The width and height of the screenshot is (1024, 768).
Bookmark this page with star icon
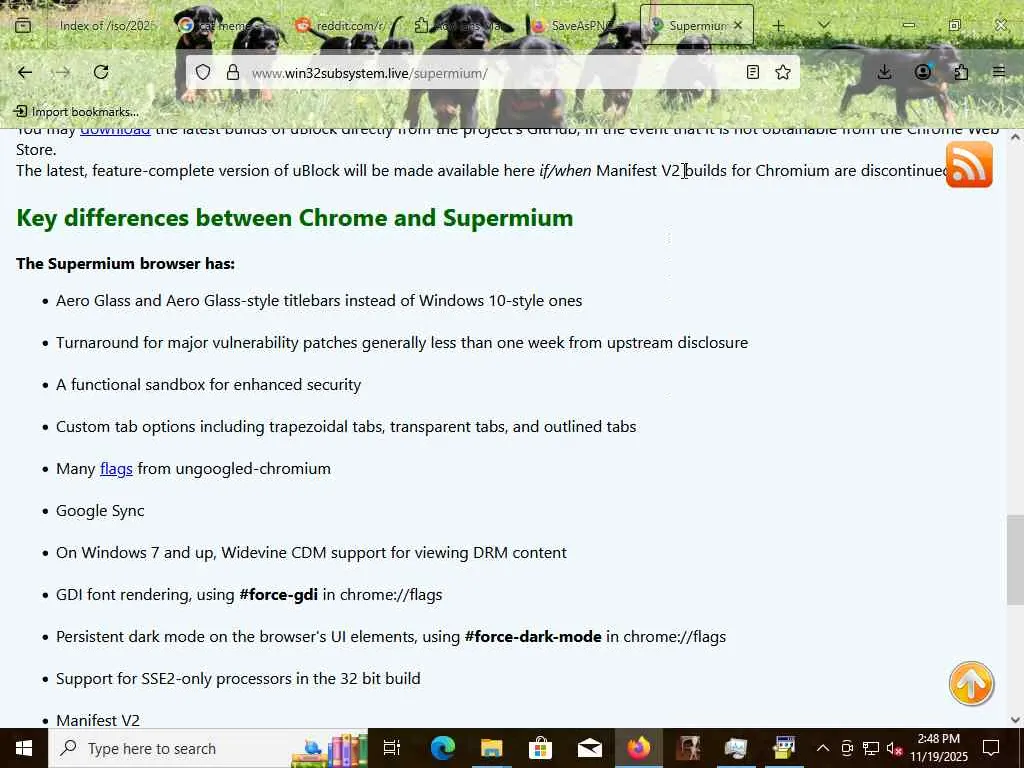(x=782, y=72)
